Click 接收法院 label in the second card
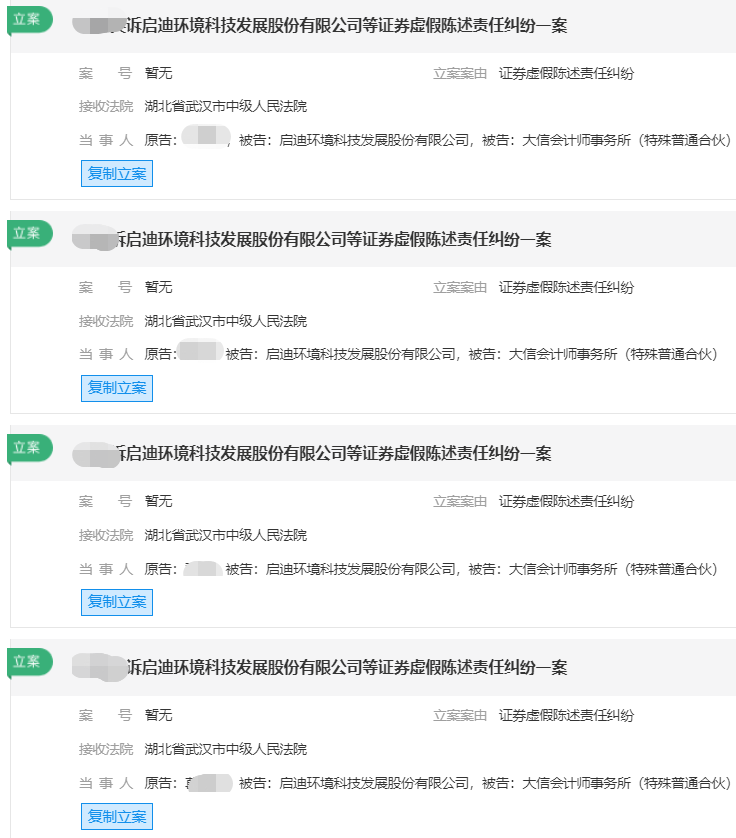The width and height of the screenshot is (736, 838). (x=106, y=321)
